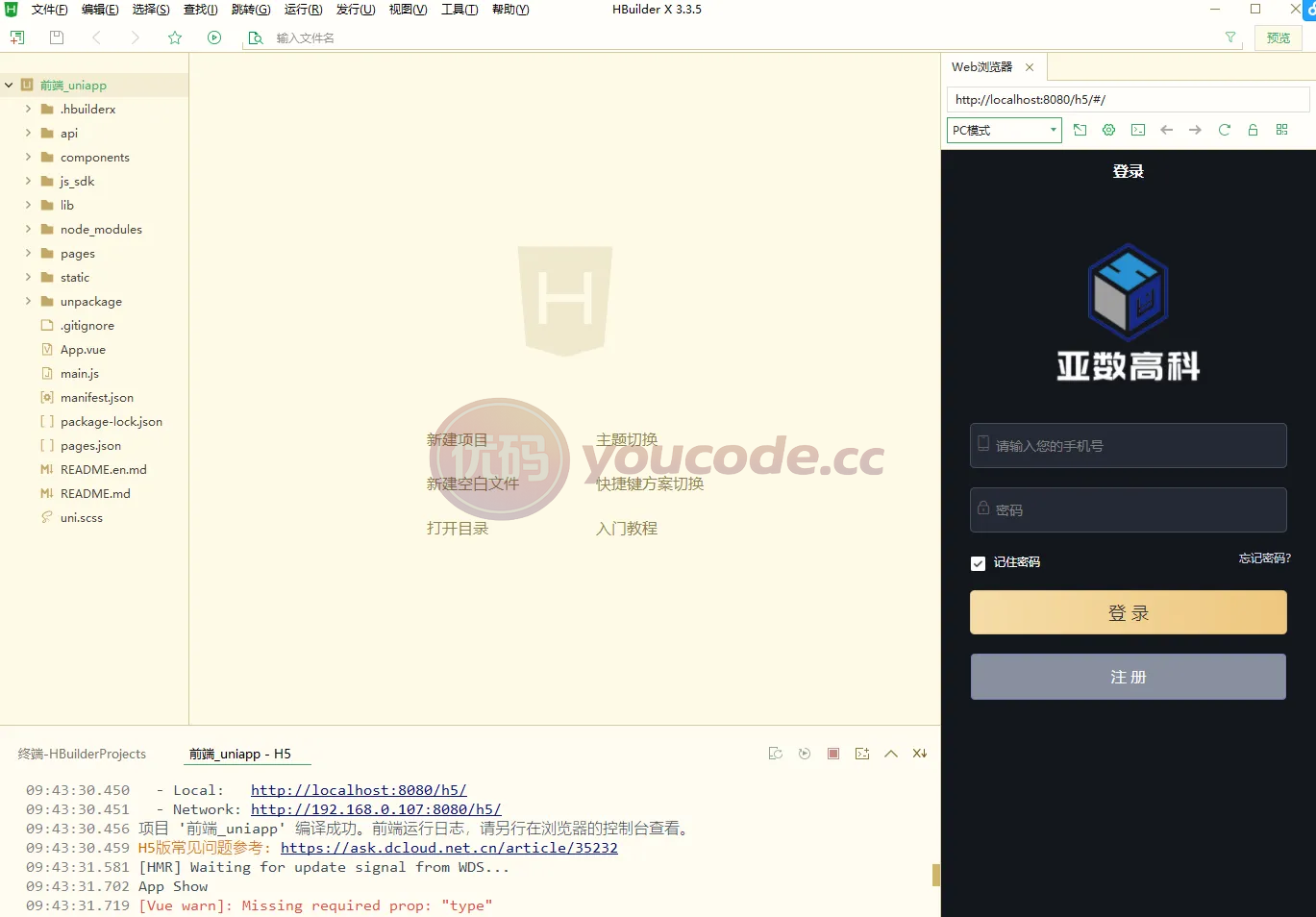Click the lock icon in browser toolbar
Viewport: 1316px width, 917px height.
pyautogui.click(x=1254, y=130)
